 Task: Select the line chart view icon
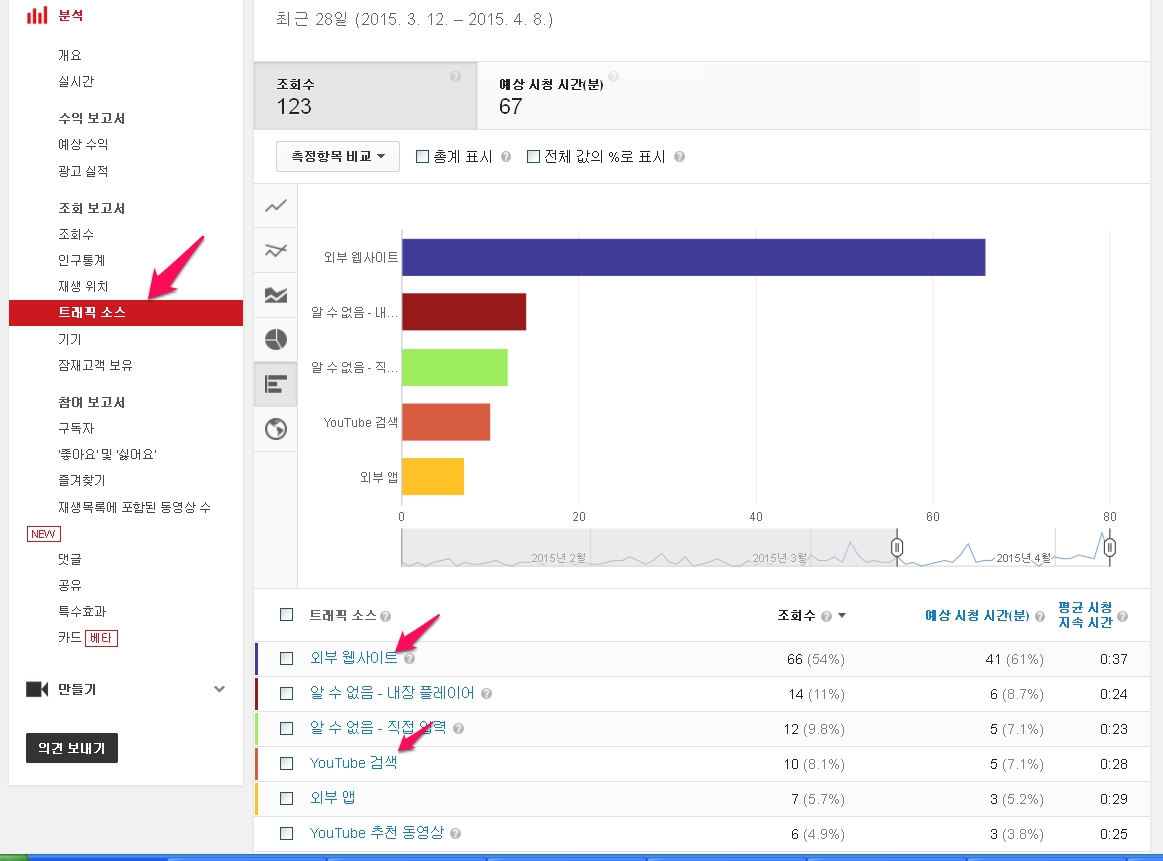tap(276, 206)
